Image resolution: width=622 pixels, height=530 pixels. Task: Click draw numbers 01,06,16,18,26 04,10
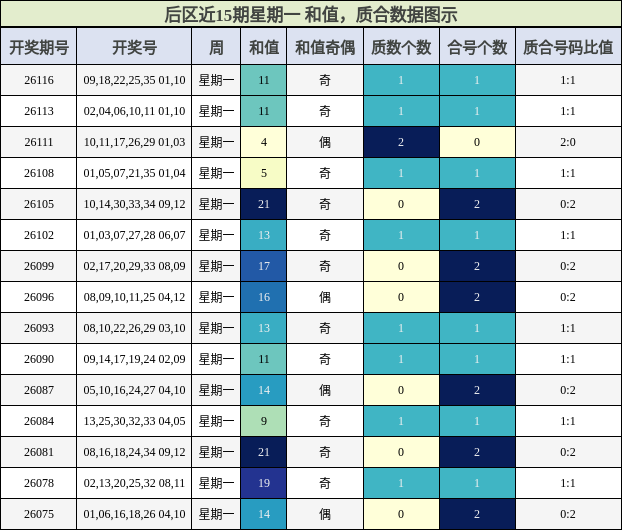pos(134,514)
